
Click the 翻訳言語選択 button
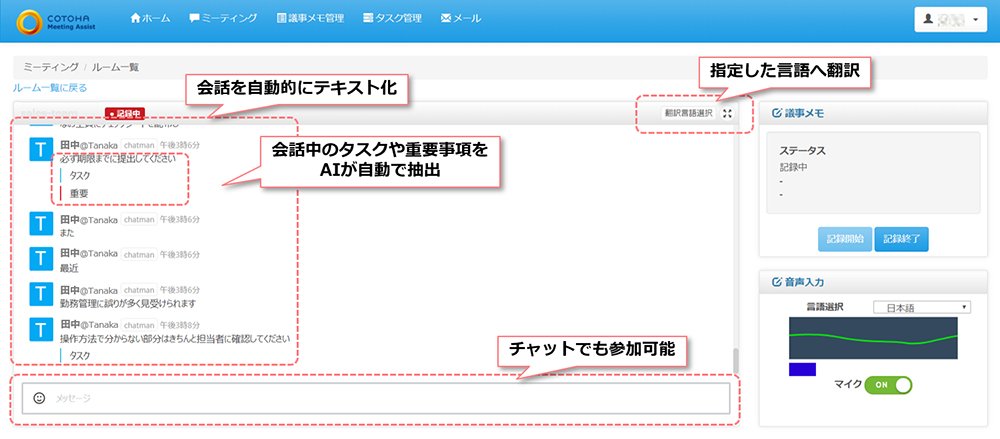point(688,113)
